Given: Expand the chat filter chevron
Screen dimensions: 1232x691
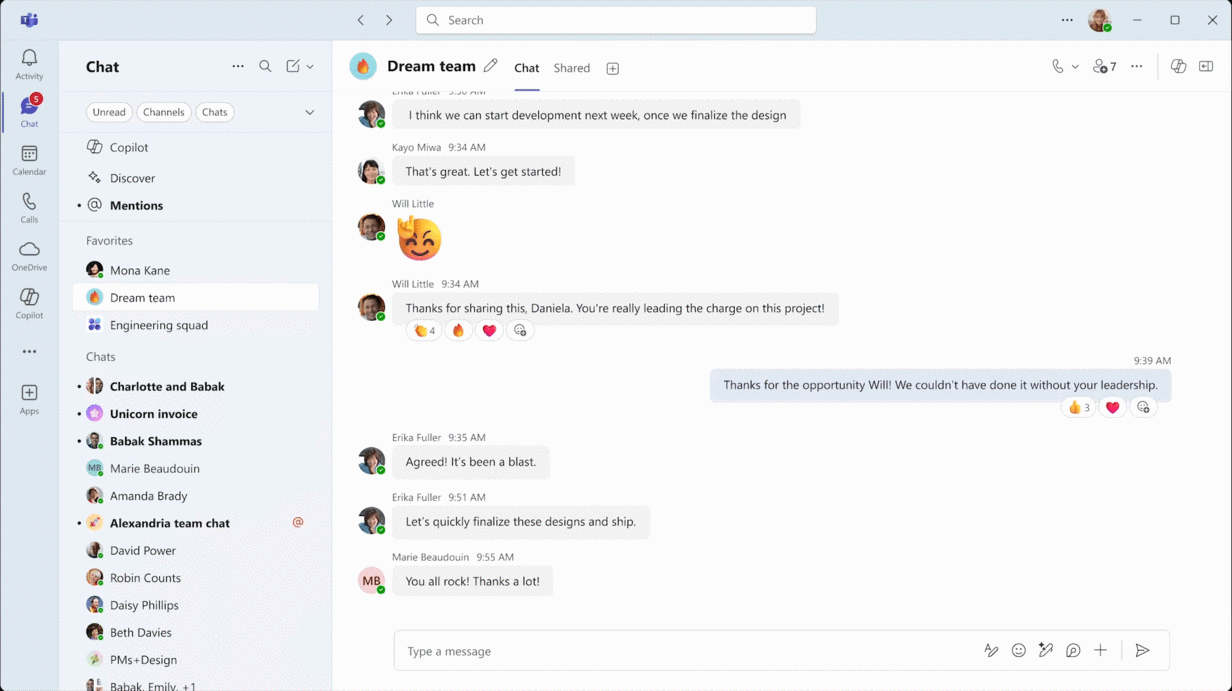Looking at the screenshot, I should pyautogui.click(x=309, y=112).
